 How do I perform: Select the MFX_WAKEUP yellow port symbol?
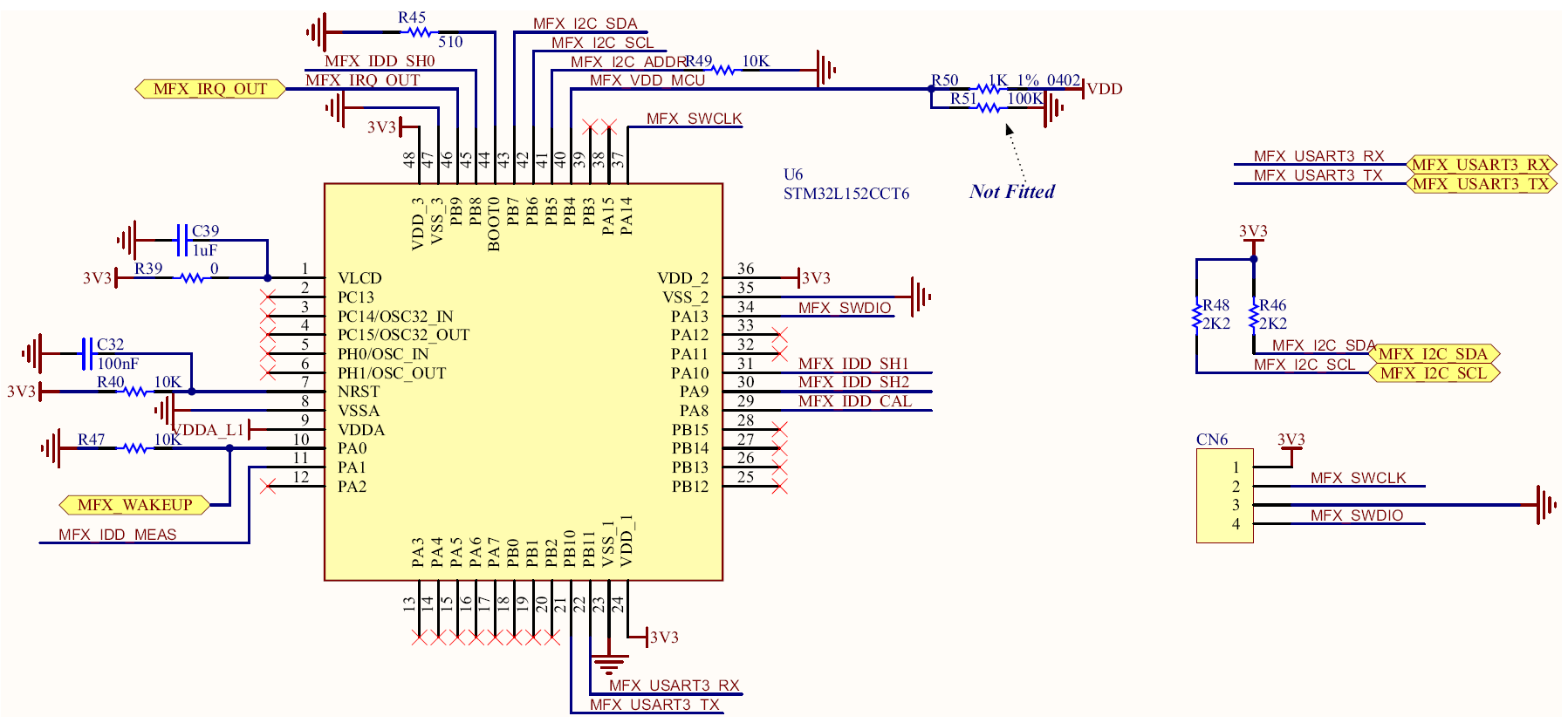[x=134, y=505]
